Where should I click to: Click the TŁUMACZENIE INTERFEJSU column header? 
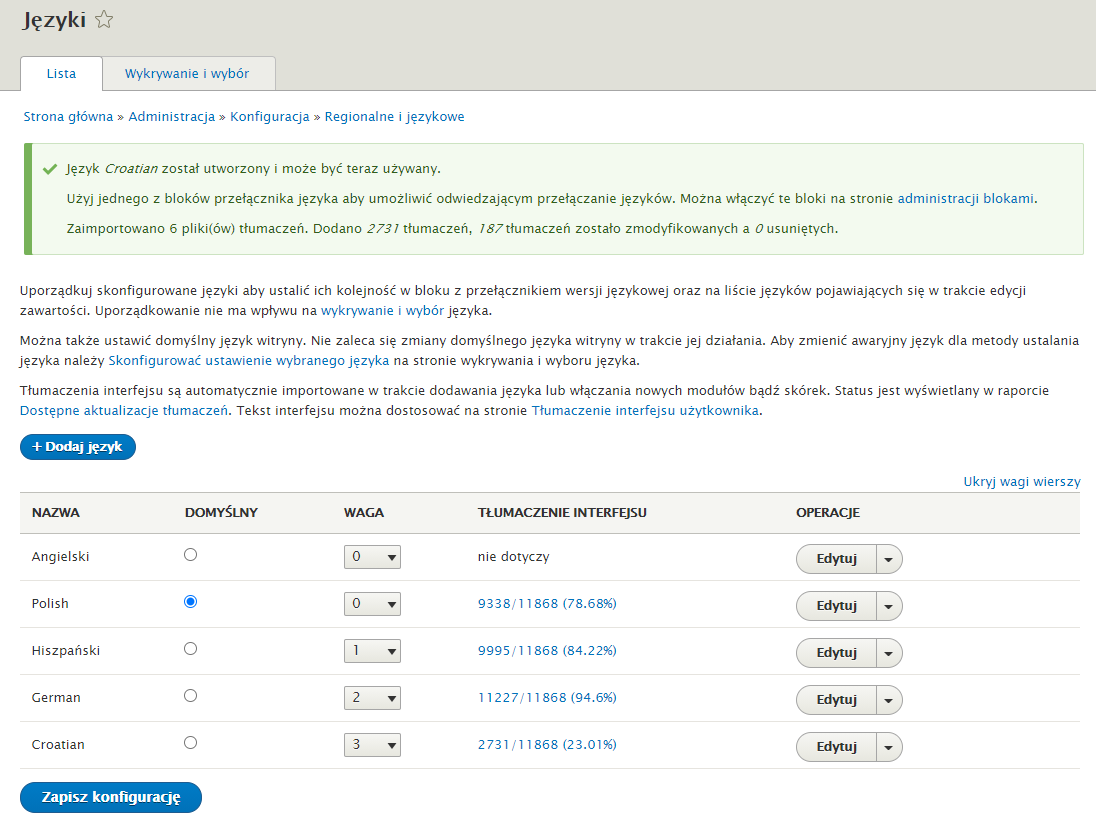562,512
